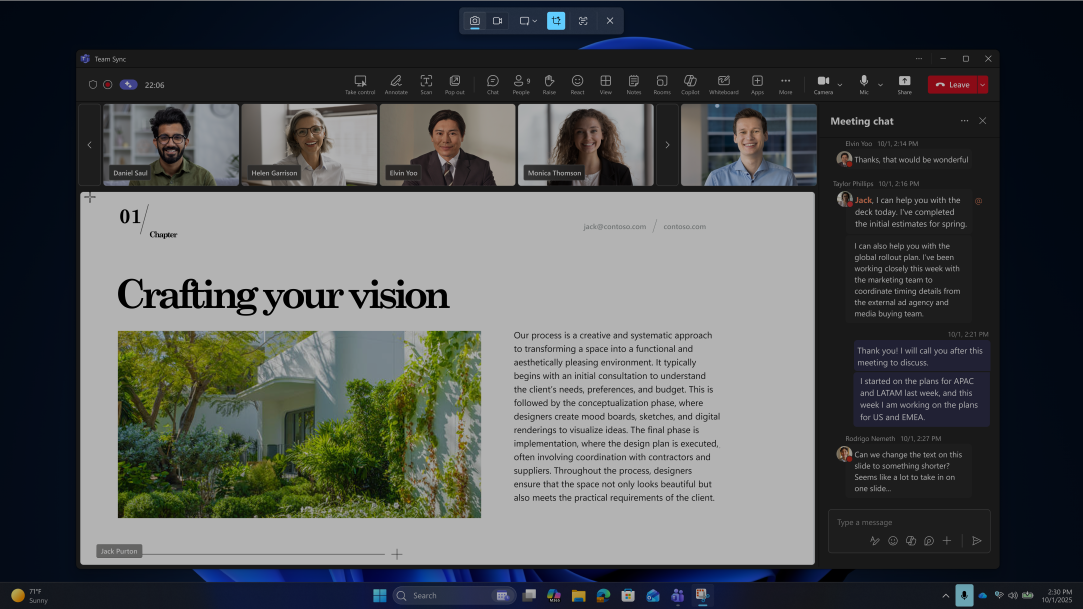Open the Leave button dropdown arrow

click(x=981, y=85)
